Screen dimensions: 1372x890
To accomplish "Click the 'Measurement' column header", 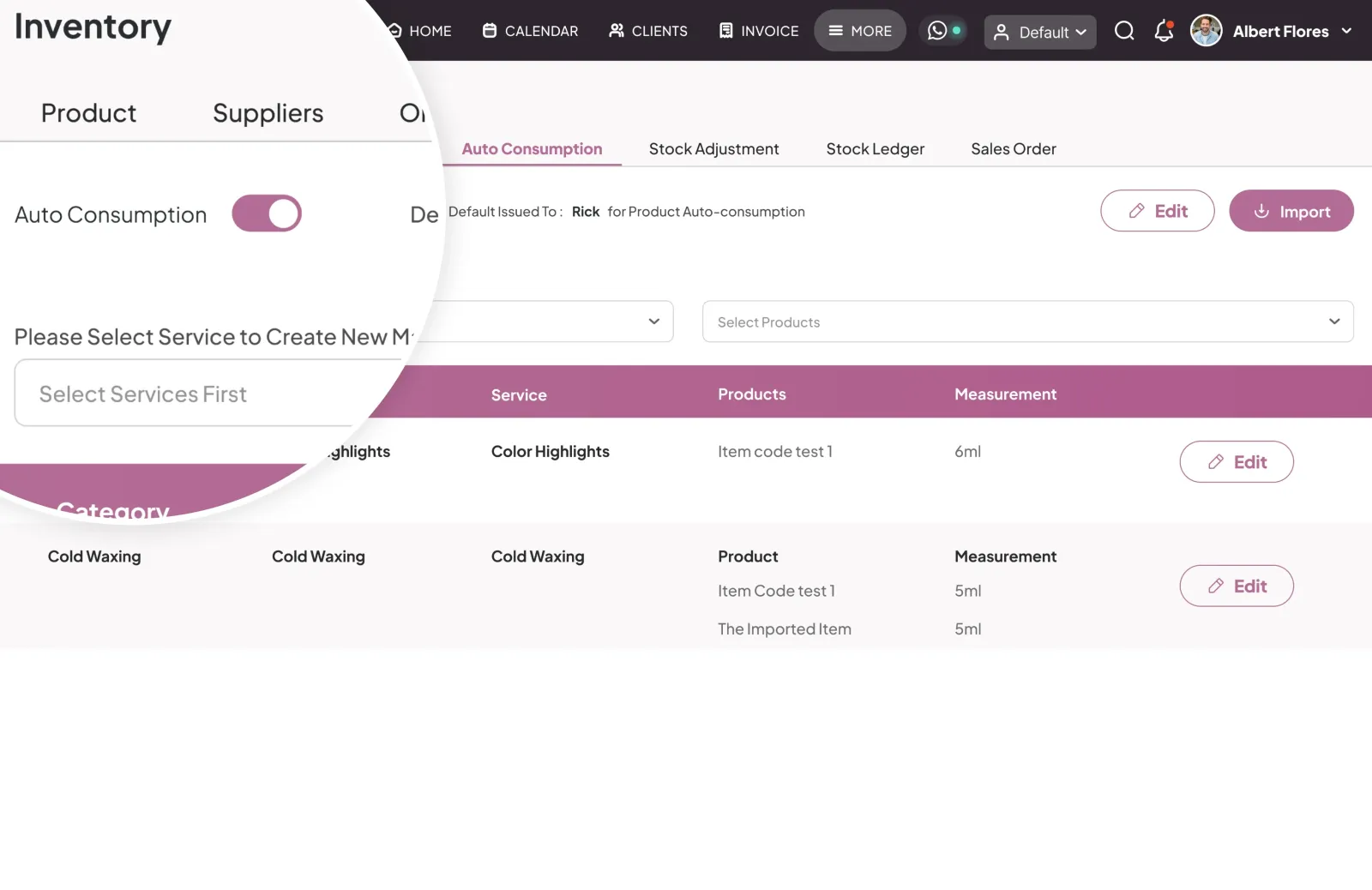I will [x=1006, y=394].
